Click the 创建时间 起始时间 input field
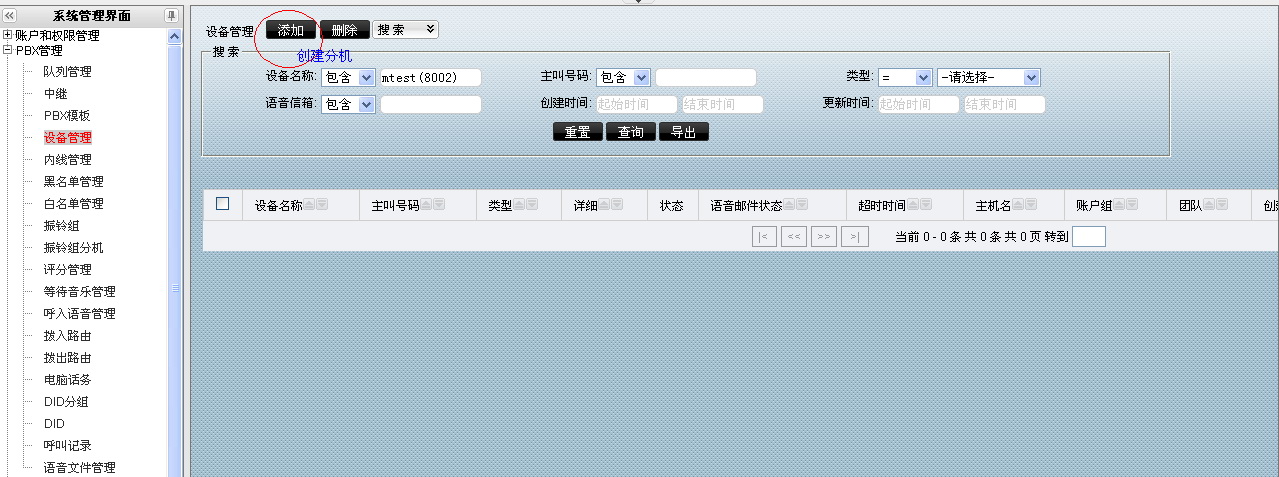The height and width of the screenshot is (477, 1279). [x=636, y=105]
